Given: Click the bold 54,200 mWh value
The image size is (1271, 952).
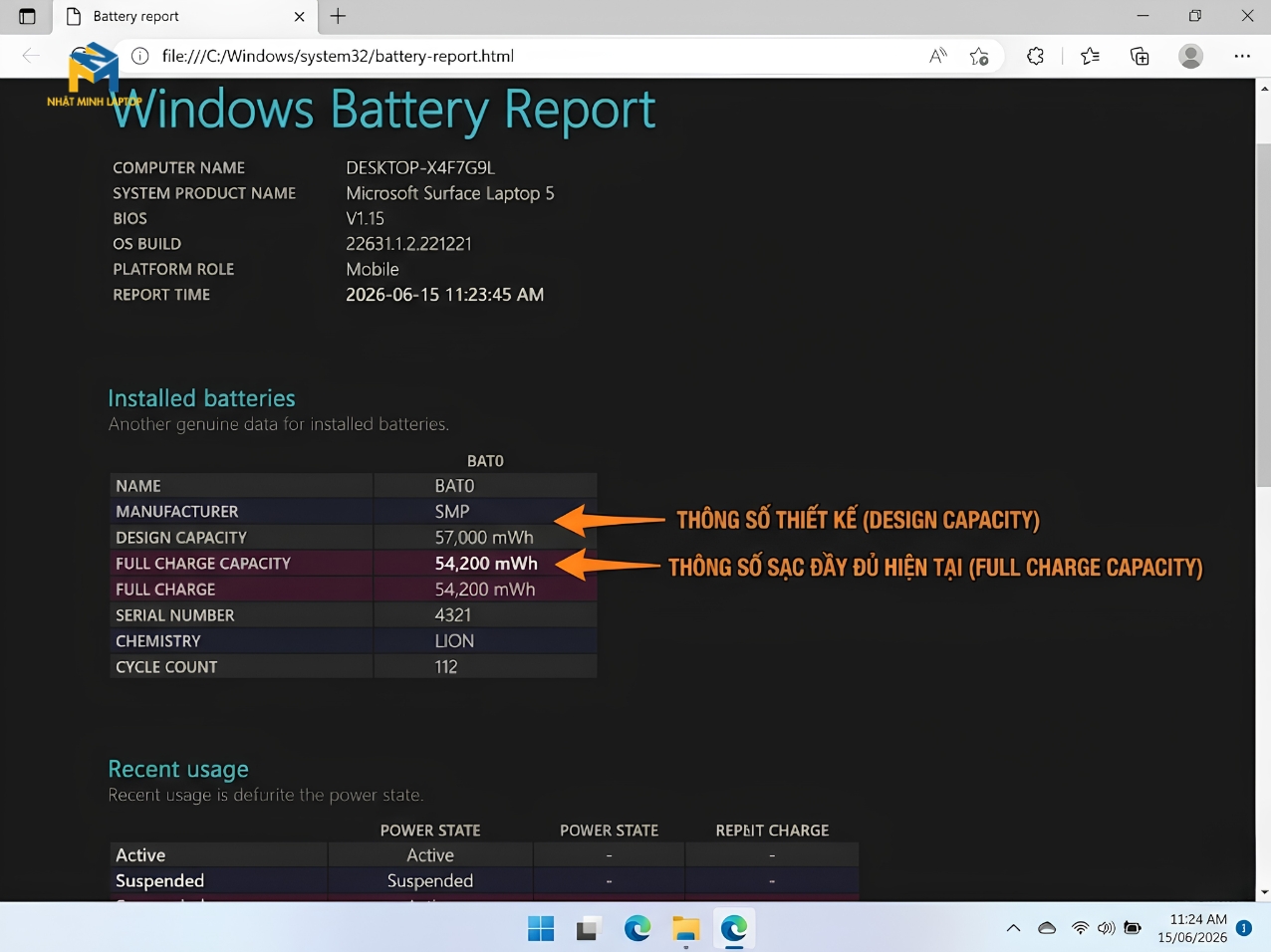Looking at the screenshot, I should click(486, 563).
